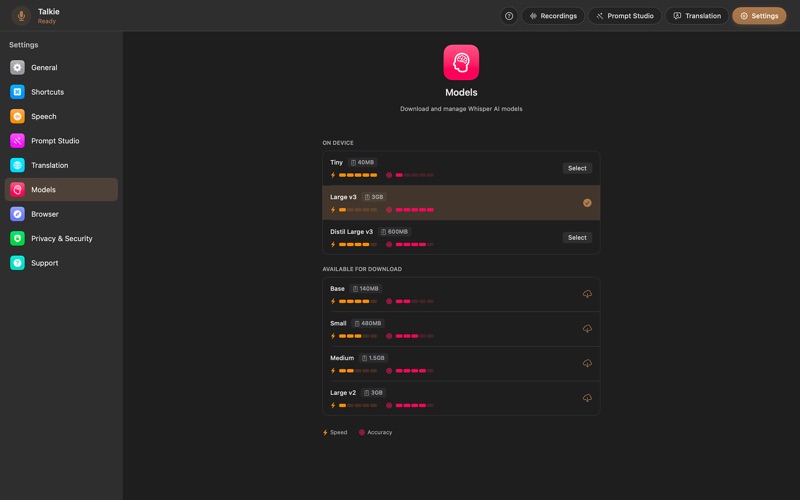
Task: Click the Large v3 3GB size badge
Action: click(x=374, y=197)
